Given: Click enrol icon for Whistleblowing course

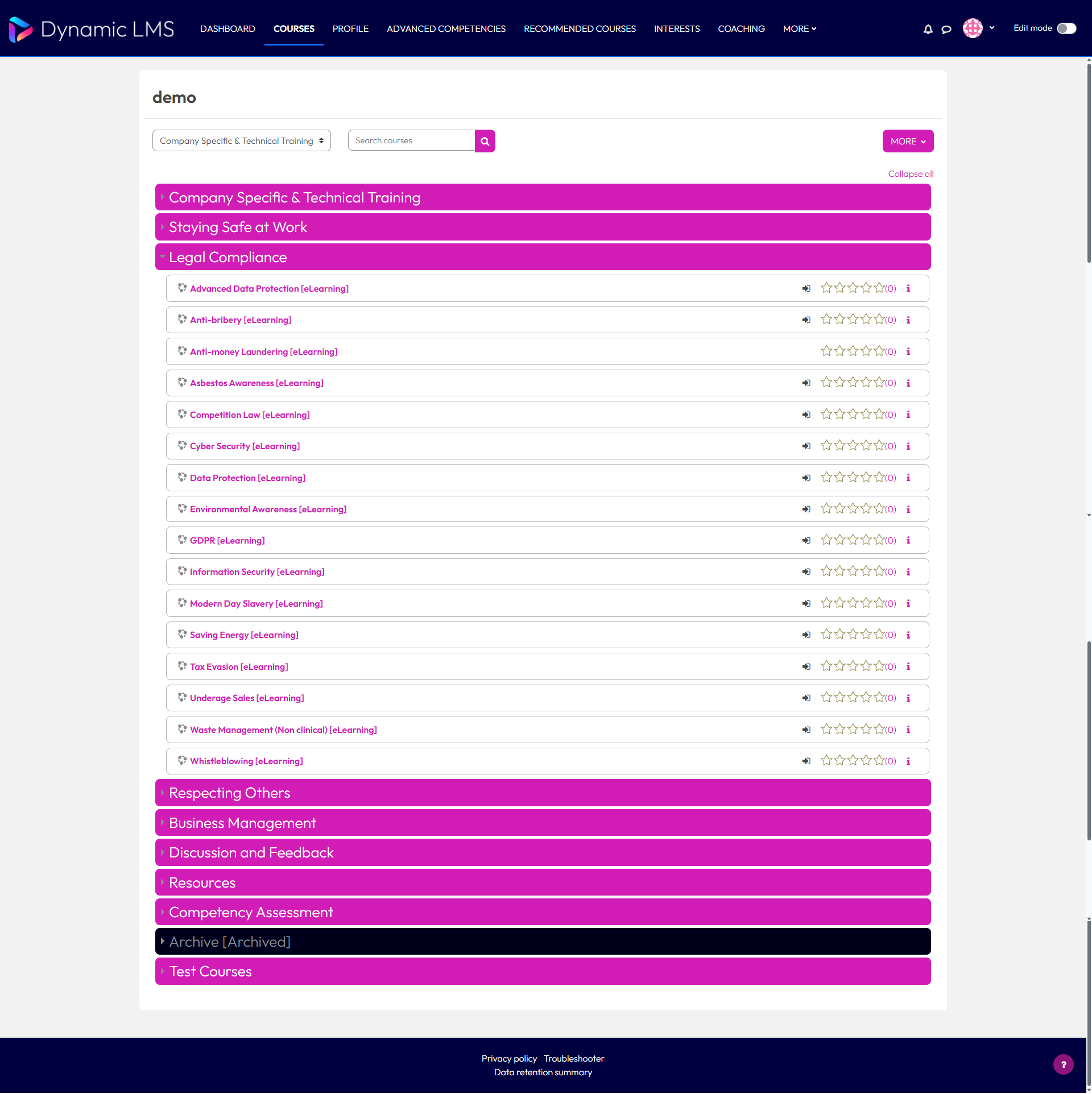Looking at the screenshot, I should coord(806,761).
